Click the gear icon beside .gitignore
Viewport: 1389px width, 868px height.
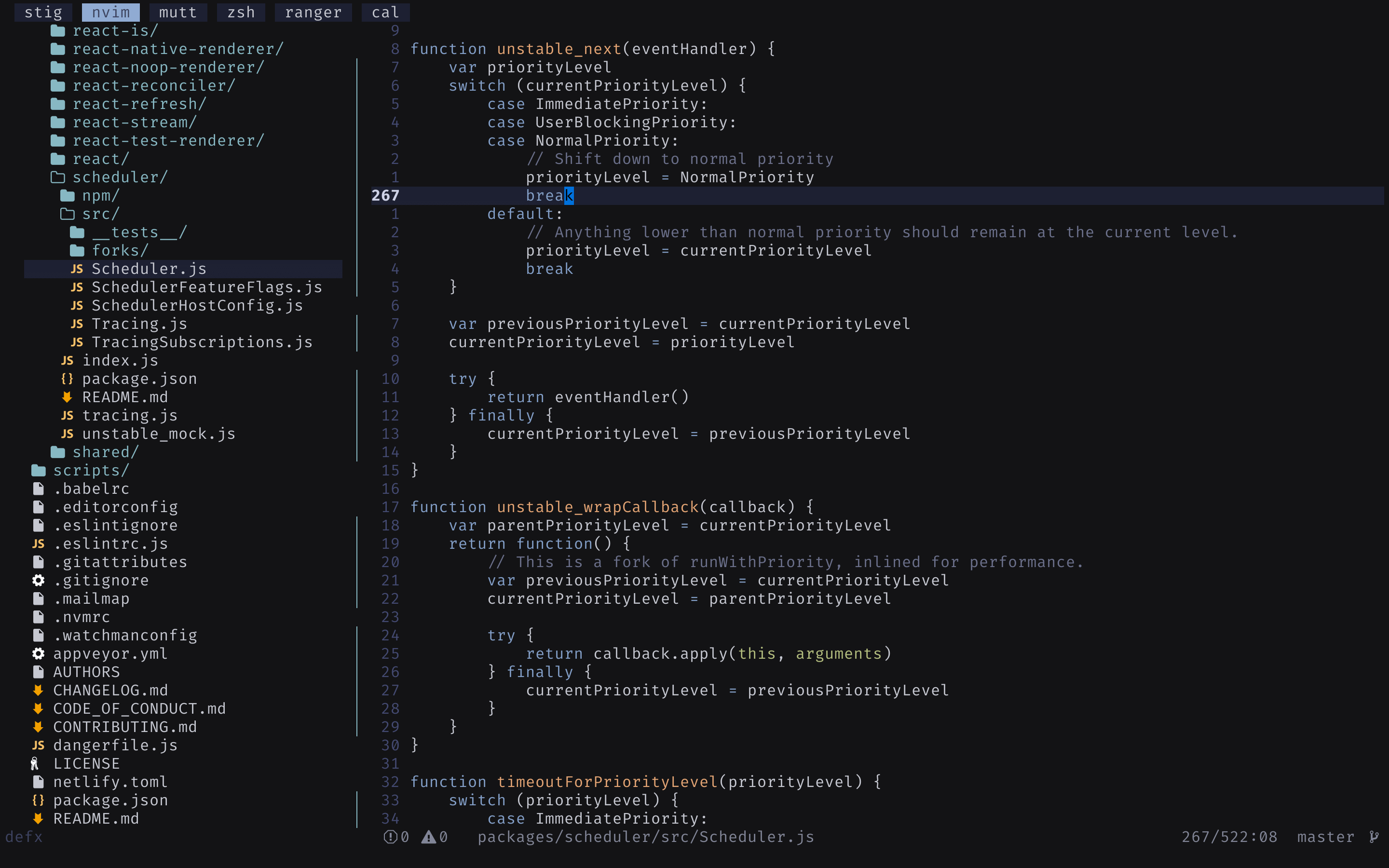tap(39, 581)
